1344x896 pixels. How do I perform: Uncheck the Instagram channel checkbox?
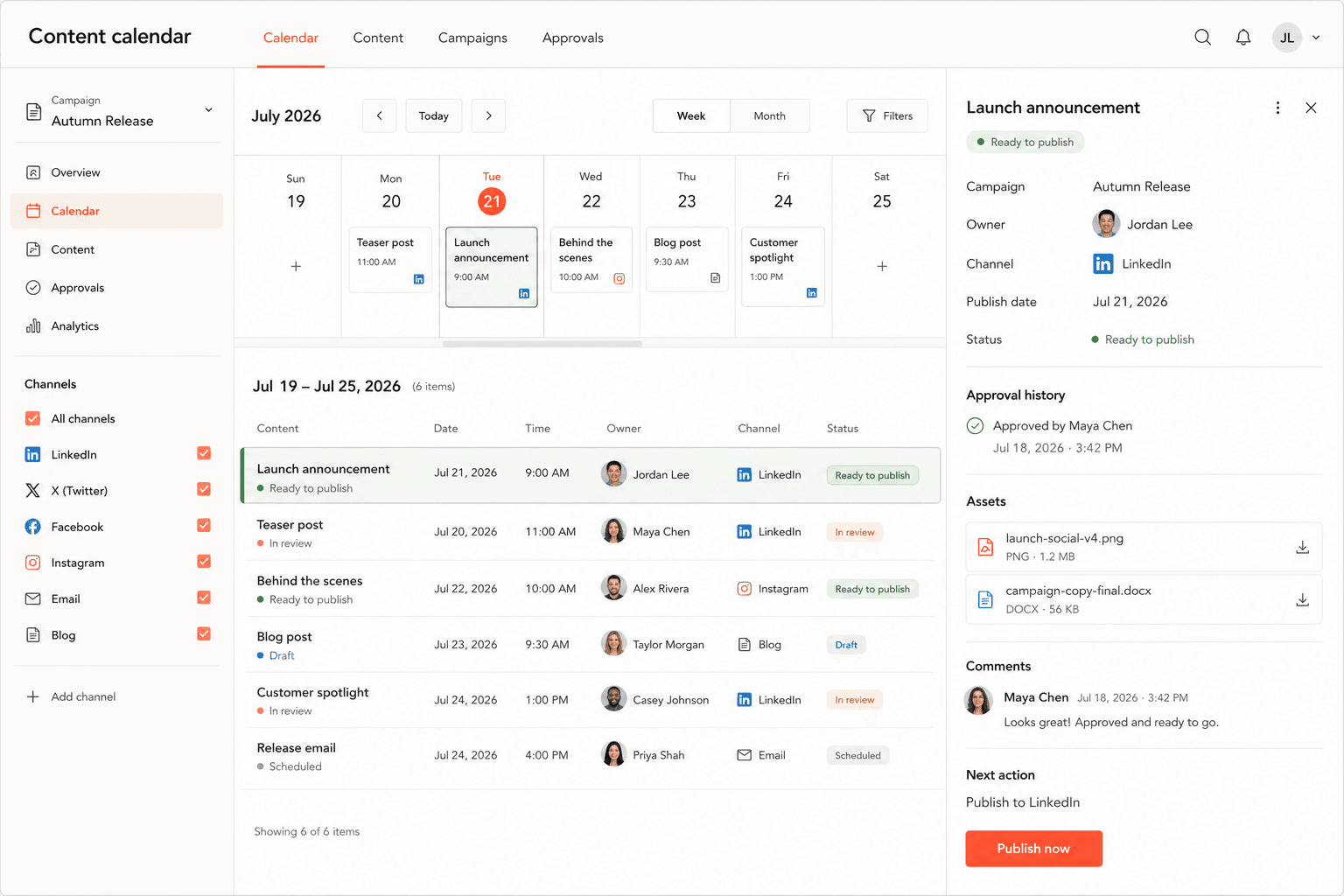204,561
